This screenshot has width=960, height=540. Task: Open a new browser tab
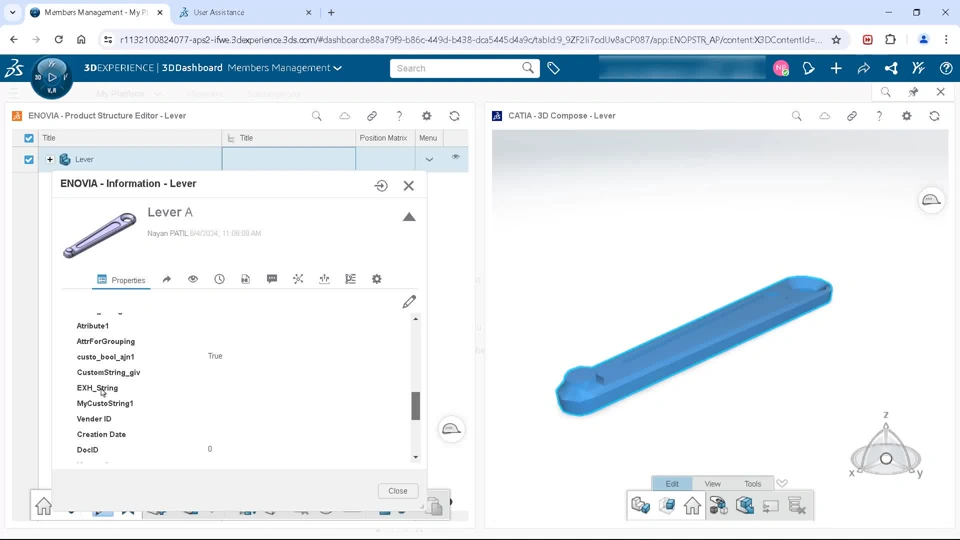point(331,12)
